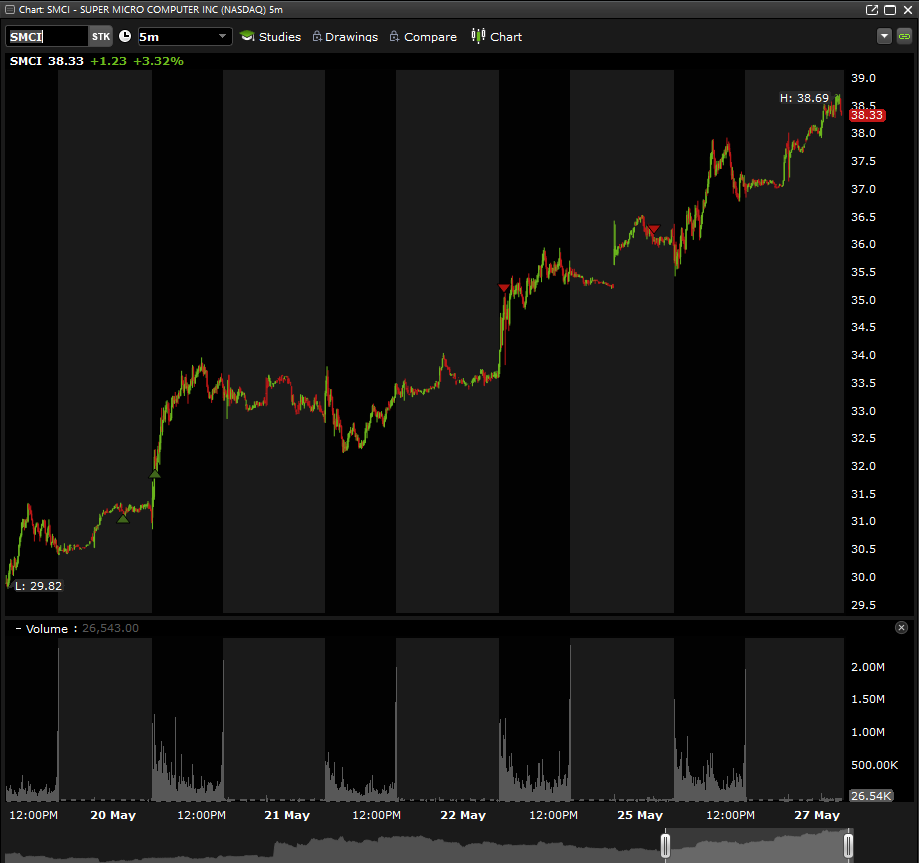The height and width of the screenshot is (863, 919).
Task: Click the chart window menu icon in title bar
Action: click(9, 9)
